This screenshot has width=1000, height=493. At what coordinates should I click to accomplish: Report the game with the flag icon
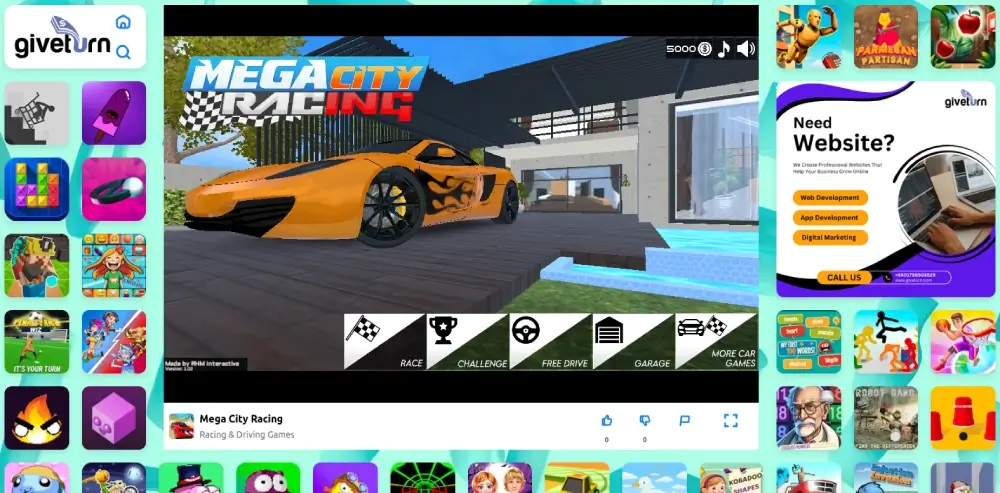point(684,420)
